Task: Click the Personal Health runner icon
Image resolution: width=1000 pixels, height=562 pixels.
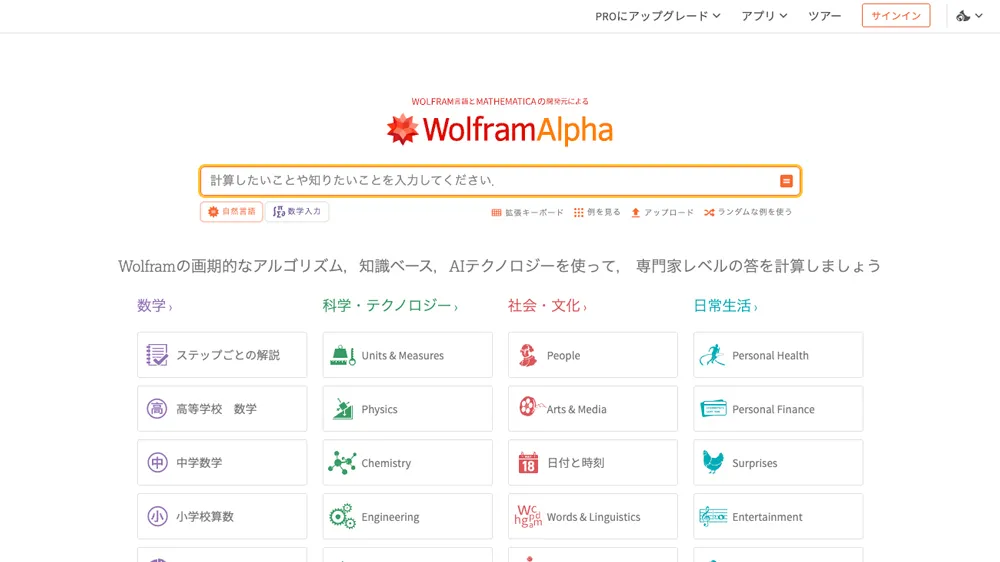Action: point(712,355)
